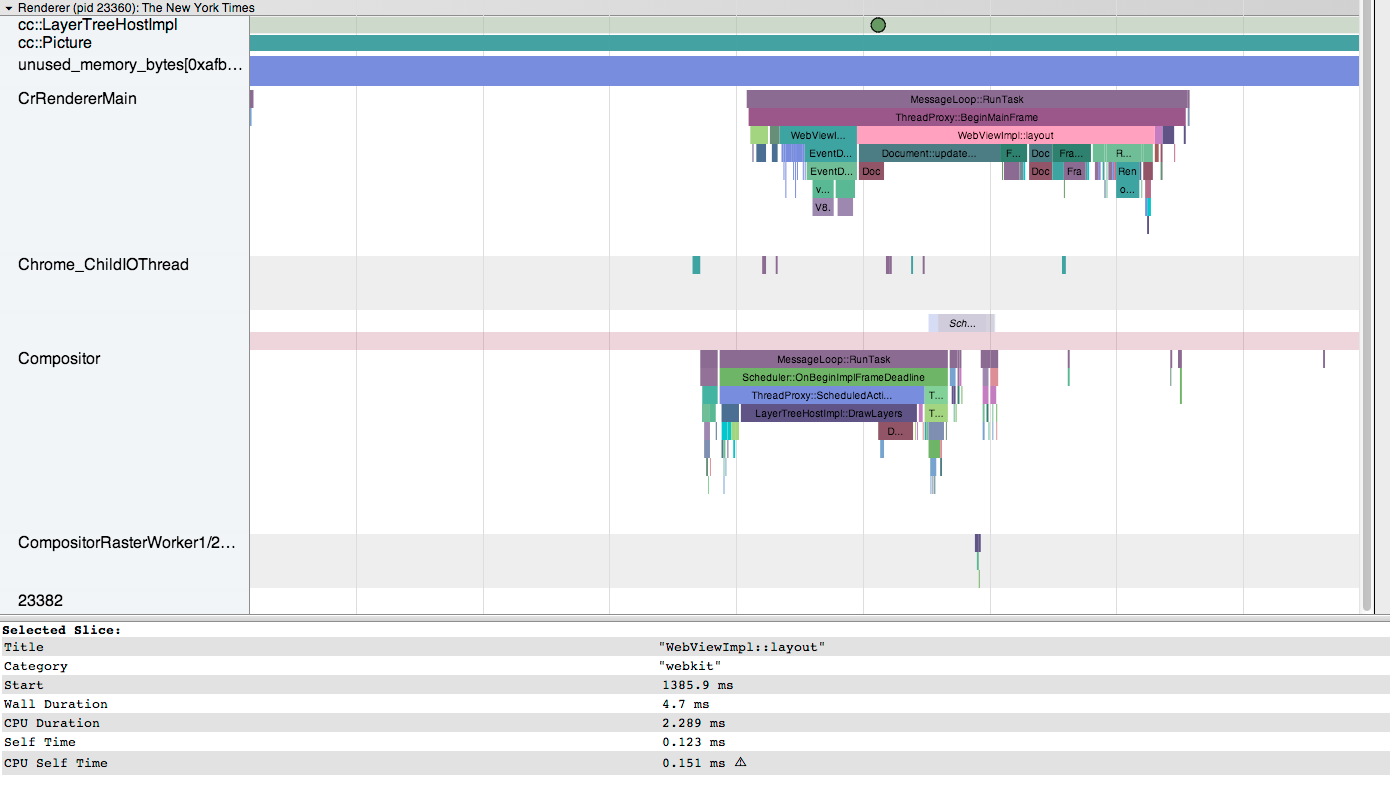1390x803 pixels.
Task: Select the Scheduler::OnBeginImplFrameDeadline slice
Action: [x=833, y=378]
